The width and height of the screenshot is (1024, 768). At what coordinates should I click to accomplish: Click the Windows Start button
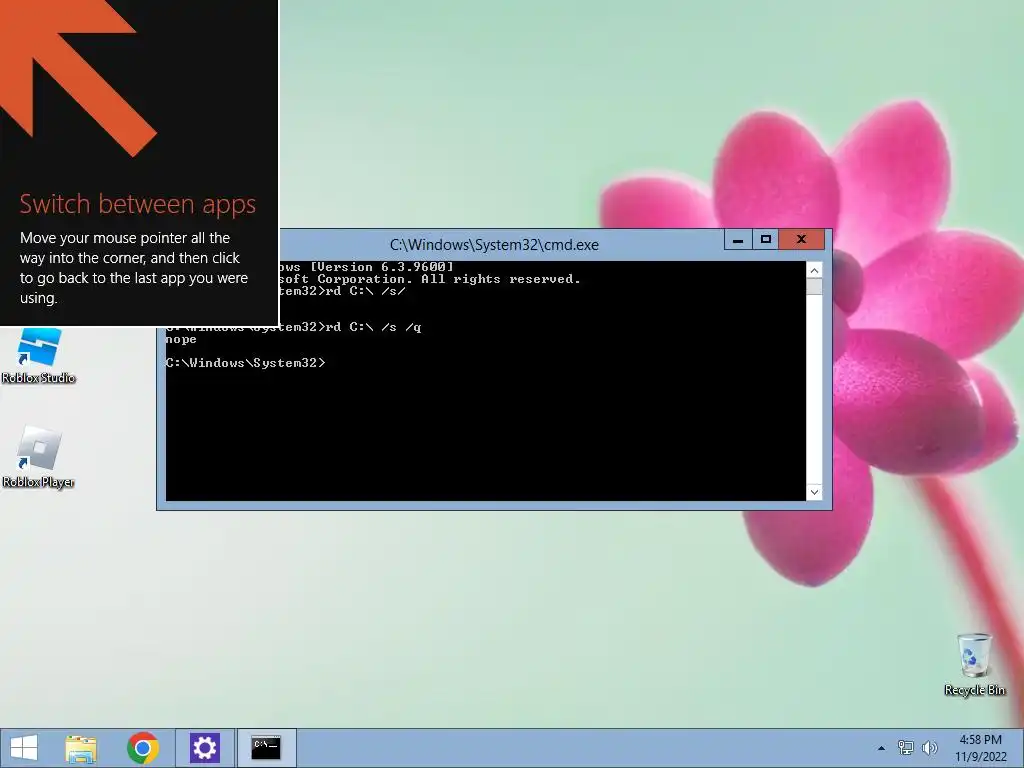click(24, 748)
